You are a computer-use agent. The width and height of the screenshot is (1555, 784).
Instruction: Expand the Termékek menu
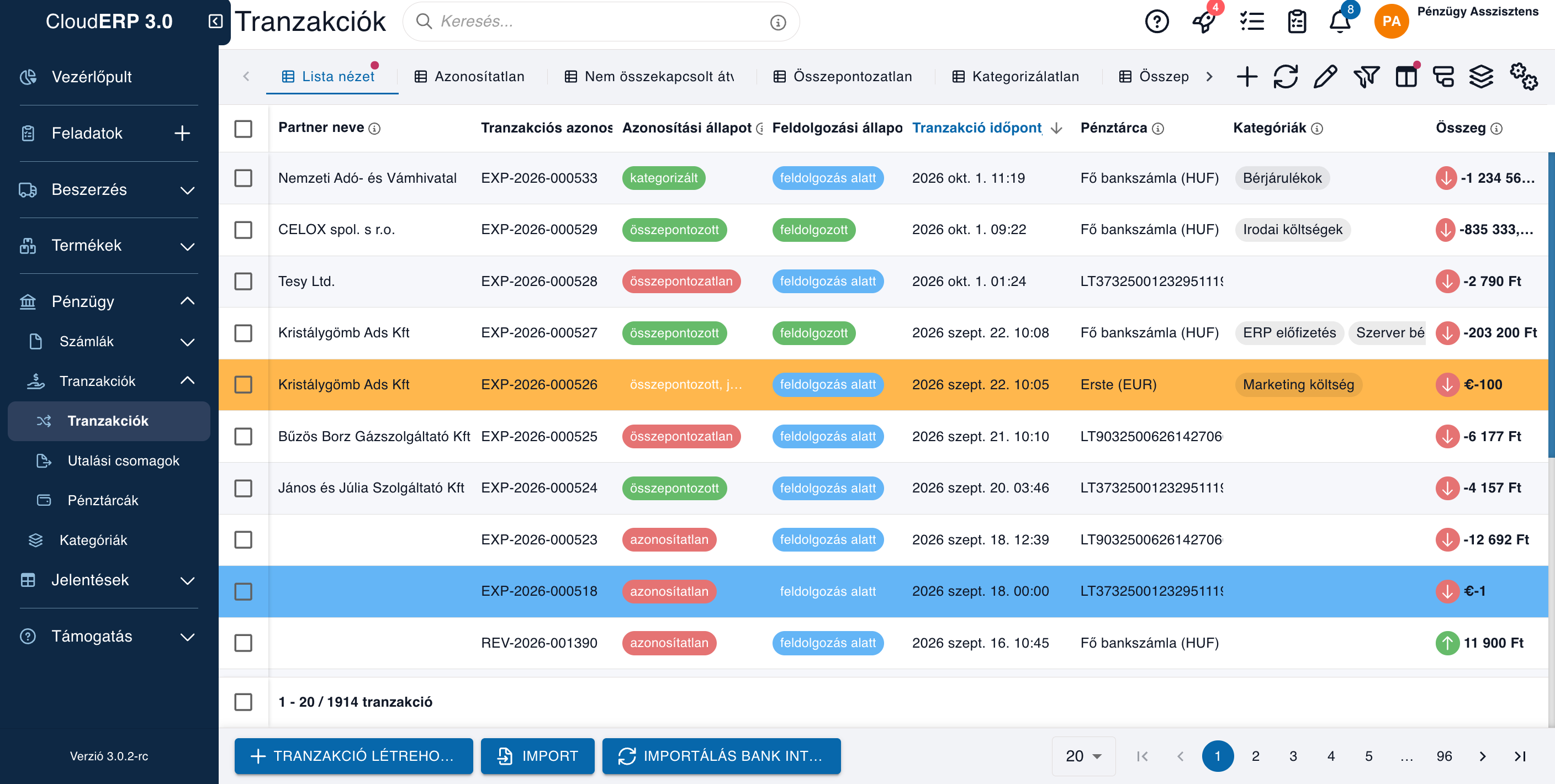coord(109,246)
